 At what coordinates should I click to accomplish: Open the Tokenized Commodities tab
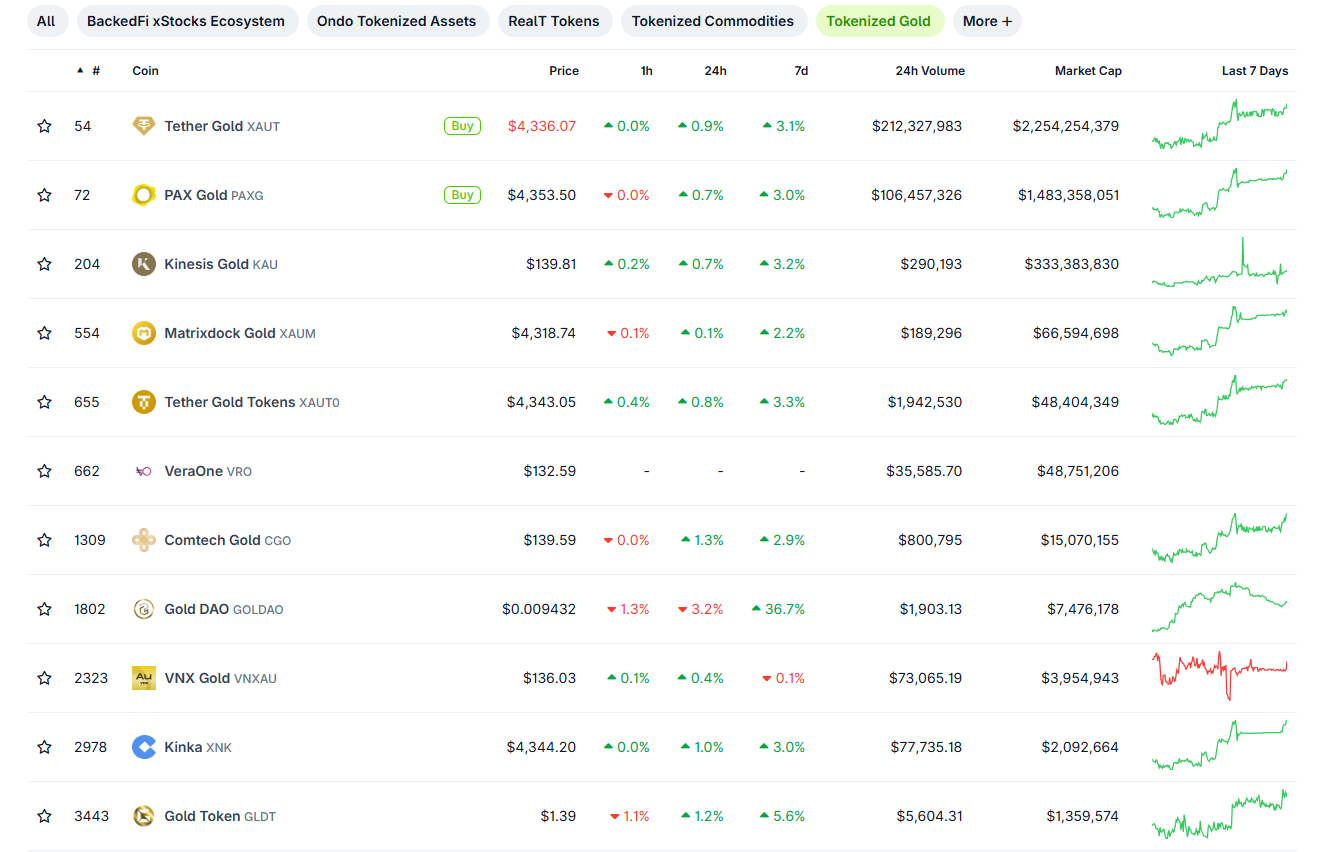(x=713, y=21)
